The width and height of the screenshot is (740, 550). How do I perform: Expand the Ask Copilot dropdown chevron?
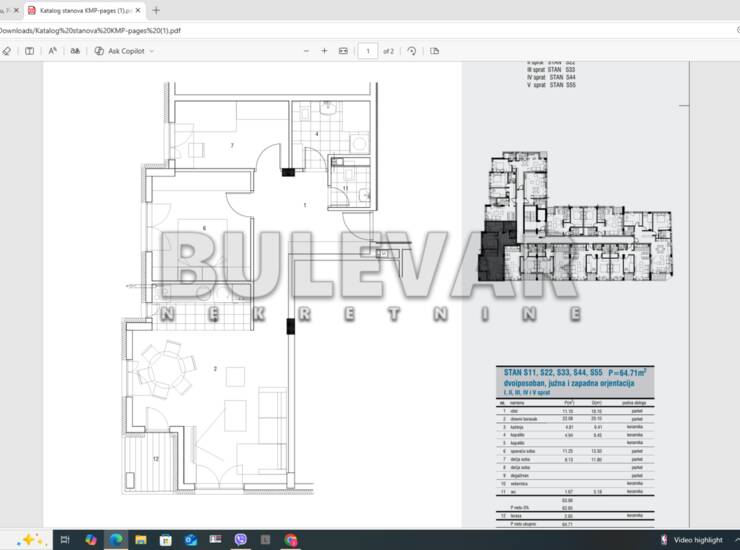pos(152,50)
